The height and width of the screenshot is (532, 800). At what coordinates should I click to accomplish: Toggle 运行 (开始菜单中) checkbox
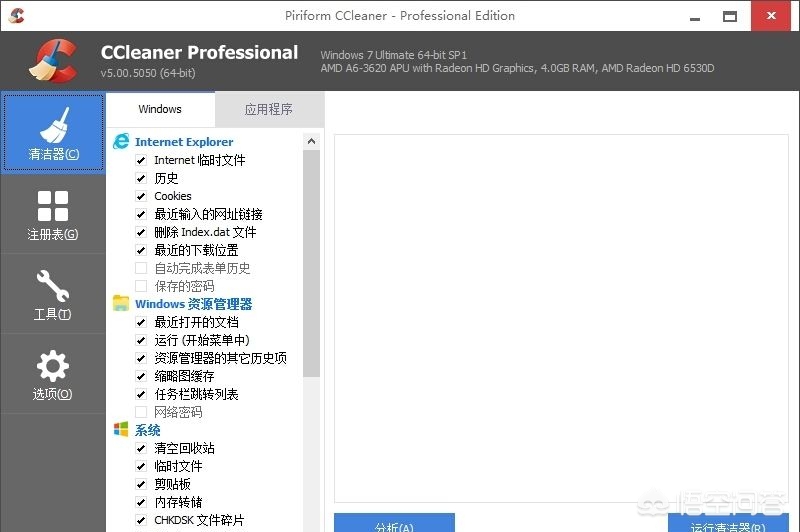pyautogui.click(x=141, y=340)
